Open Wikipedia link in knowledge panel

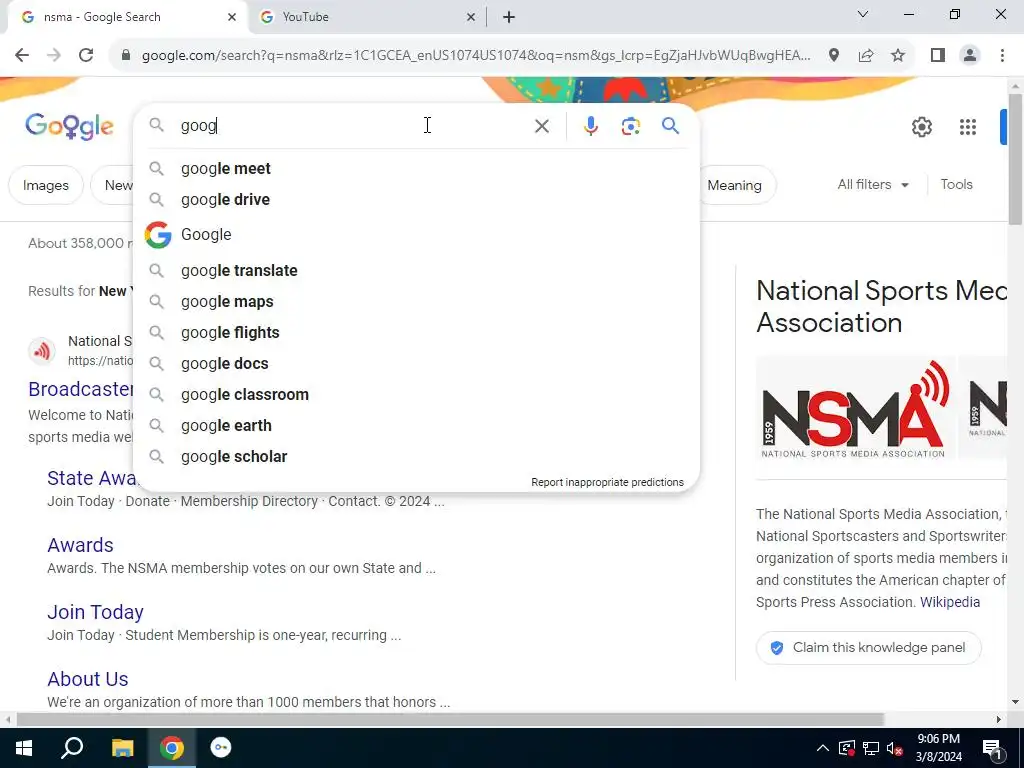pos(950,602)
